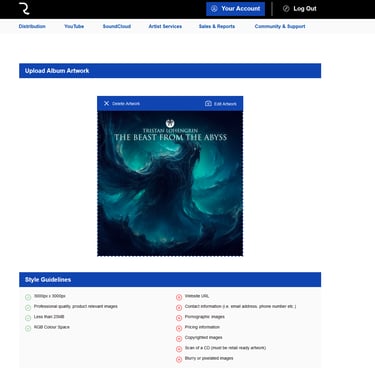Click the Contact information guideline text
Screen dimensions: 375x375
pyautogui.click(x=240, y=306)
